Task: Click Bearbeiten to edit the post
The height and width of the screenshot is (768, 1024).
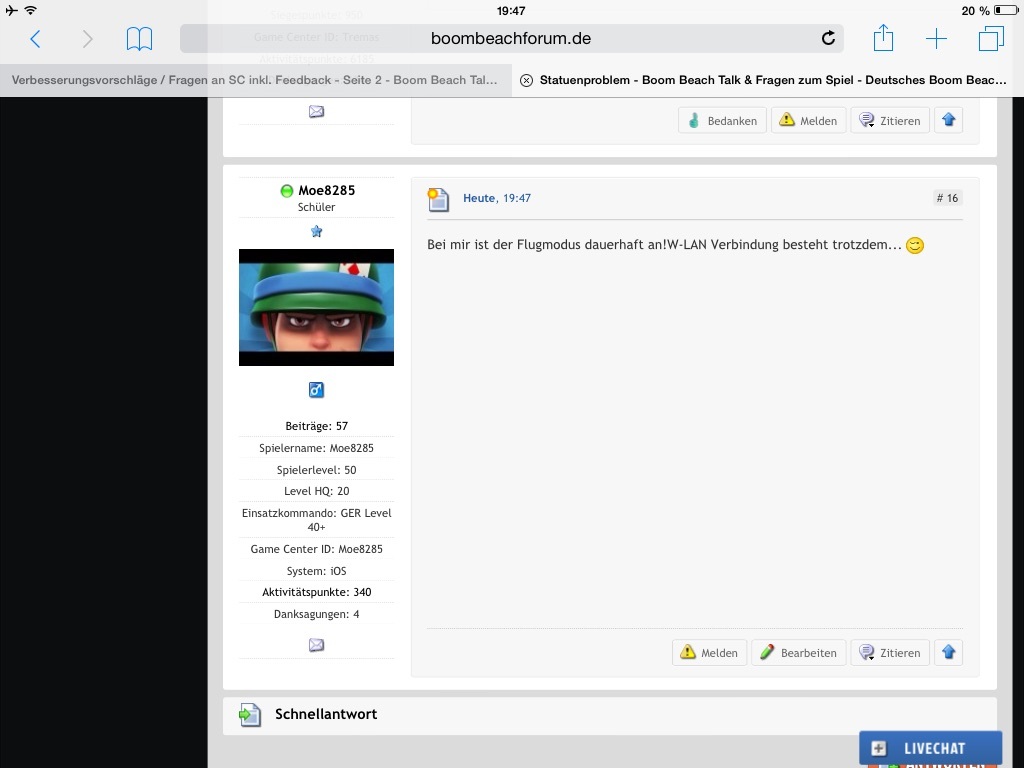Action: point(798,653)
